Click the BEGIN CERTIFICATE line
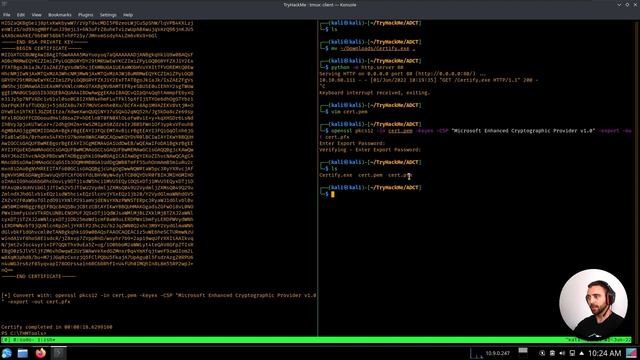The width and height of the screenshot is (640, 360). (x=42, y=48)
